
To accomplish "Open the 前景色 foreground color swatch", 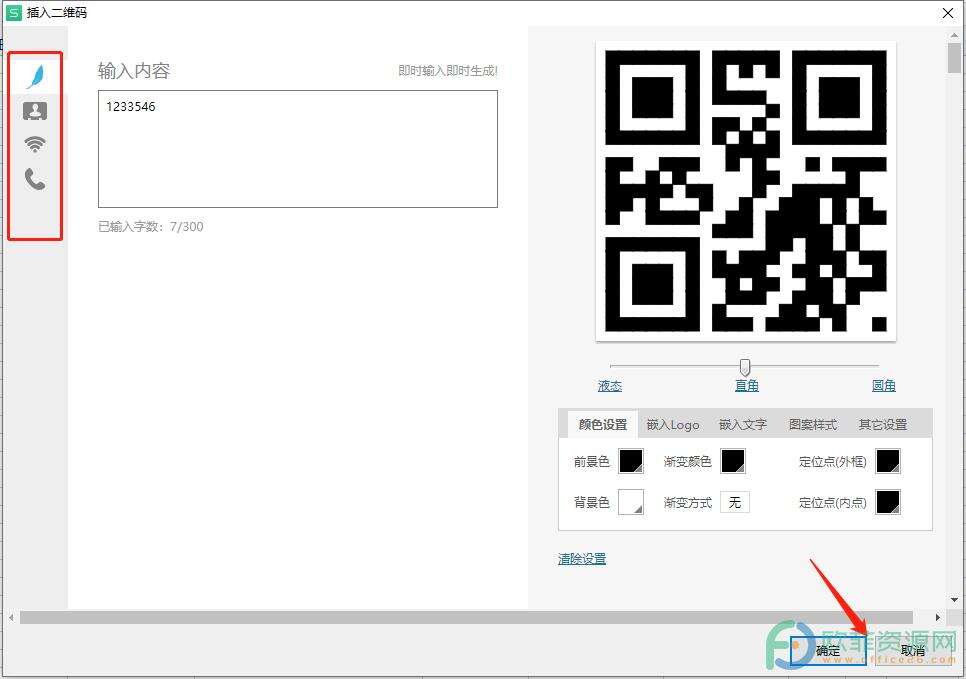I will (x=631, y=461).
